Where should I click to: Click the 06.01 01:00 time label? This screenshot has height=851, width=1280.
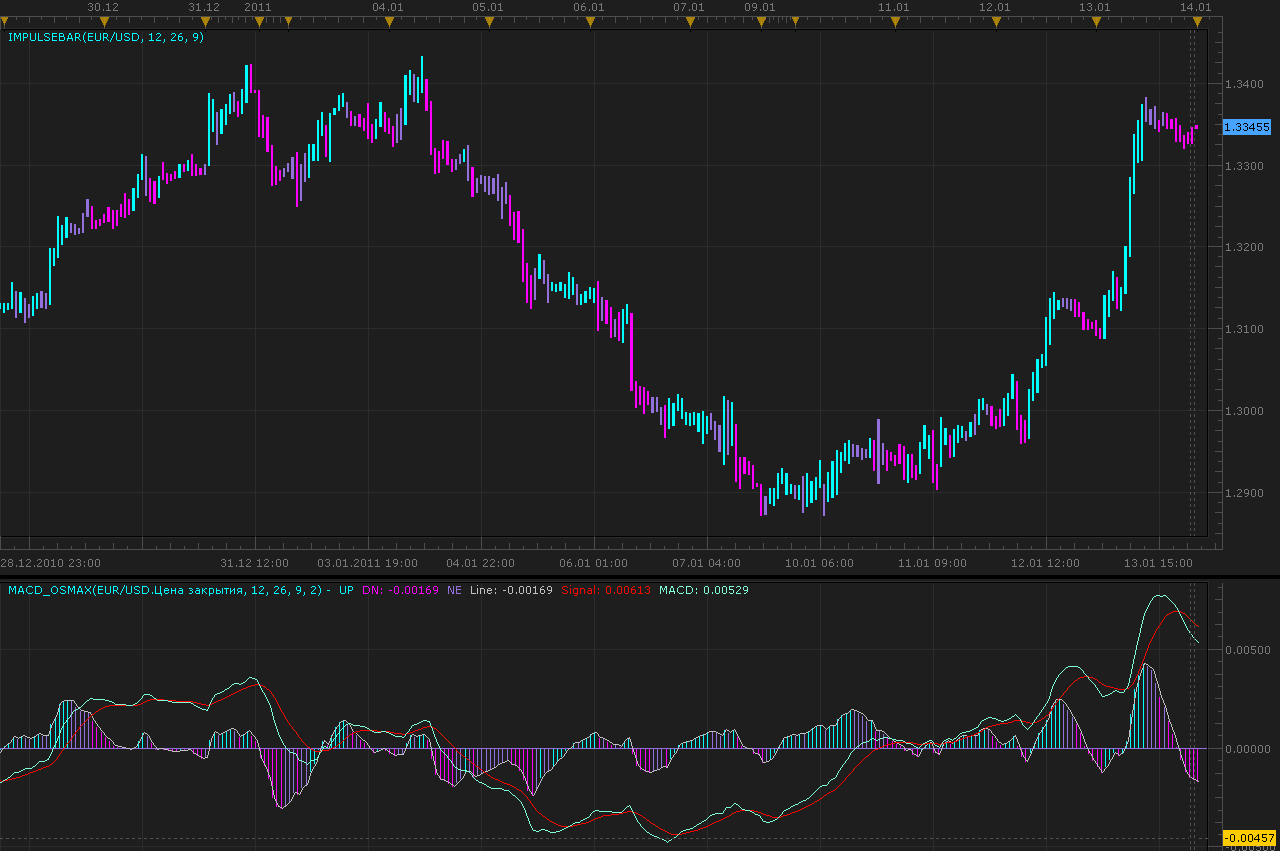(x=593, y=563)
